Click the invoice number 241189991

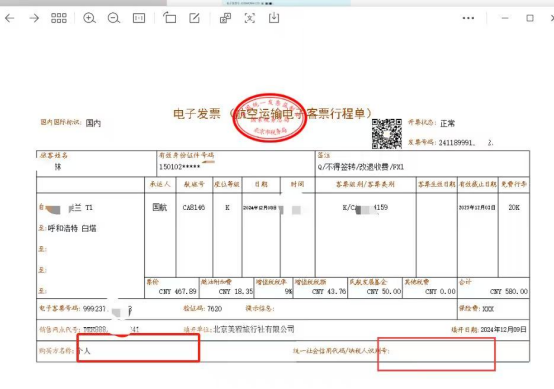click(456, 142)
